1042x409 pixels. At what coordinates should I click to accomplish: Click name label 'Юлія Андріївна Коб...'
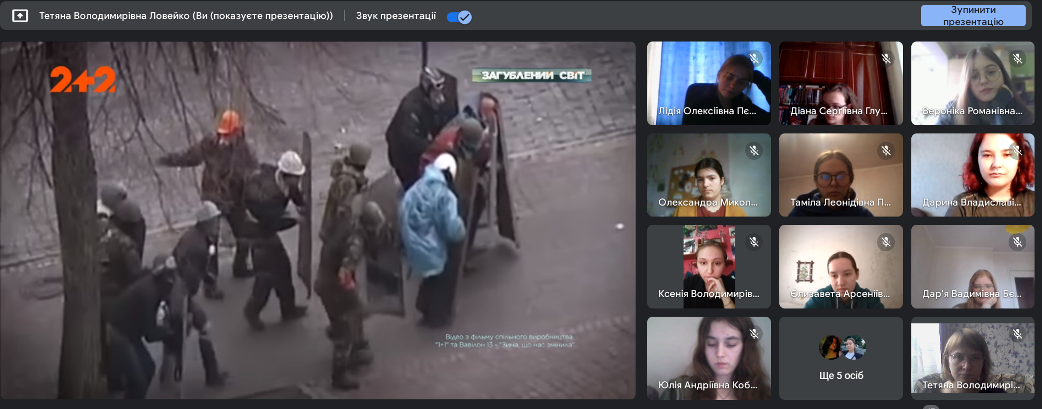[707, 385]
